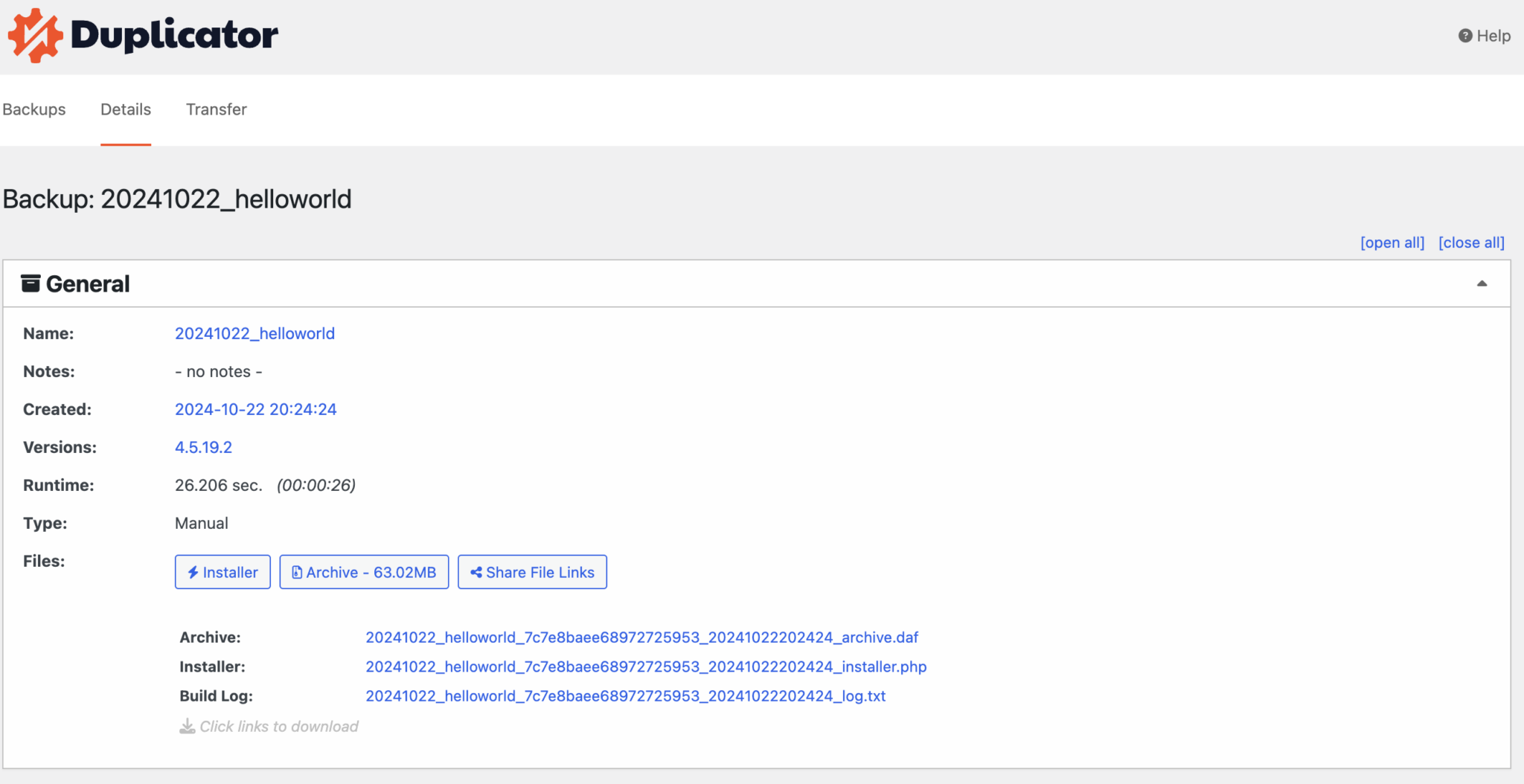Click the Help question mark icon
The height and width of the screenshot is (784, 1524).
tap(1464, 36)
